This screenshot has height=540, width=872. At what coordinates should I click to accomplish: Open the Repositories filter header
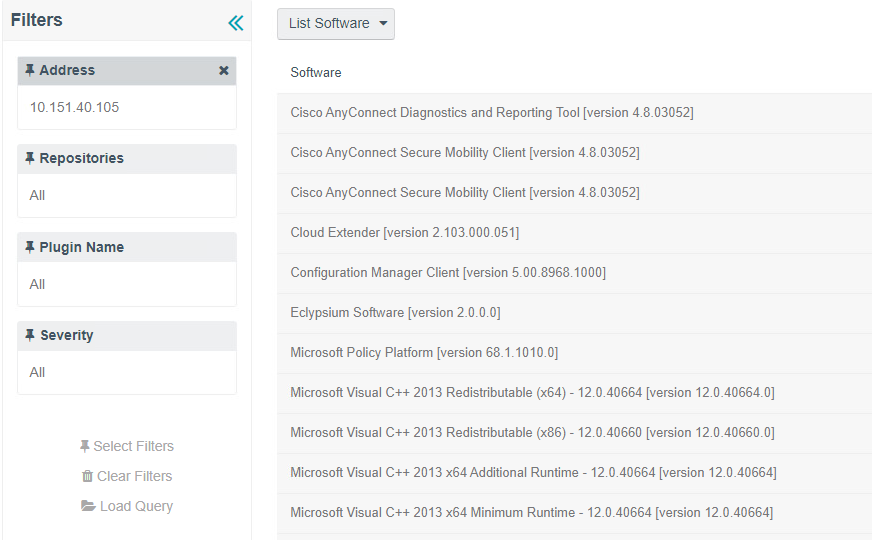pyautogui.click(x=127, y=158)
